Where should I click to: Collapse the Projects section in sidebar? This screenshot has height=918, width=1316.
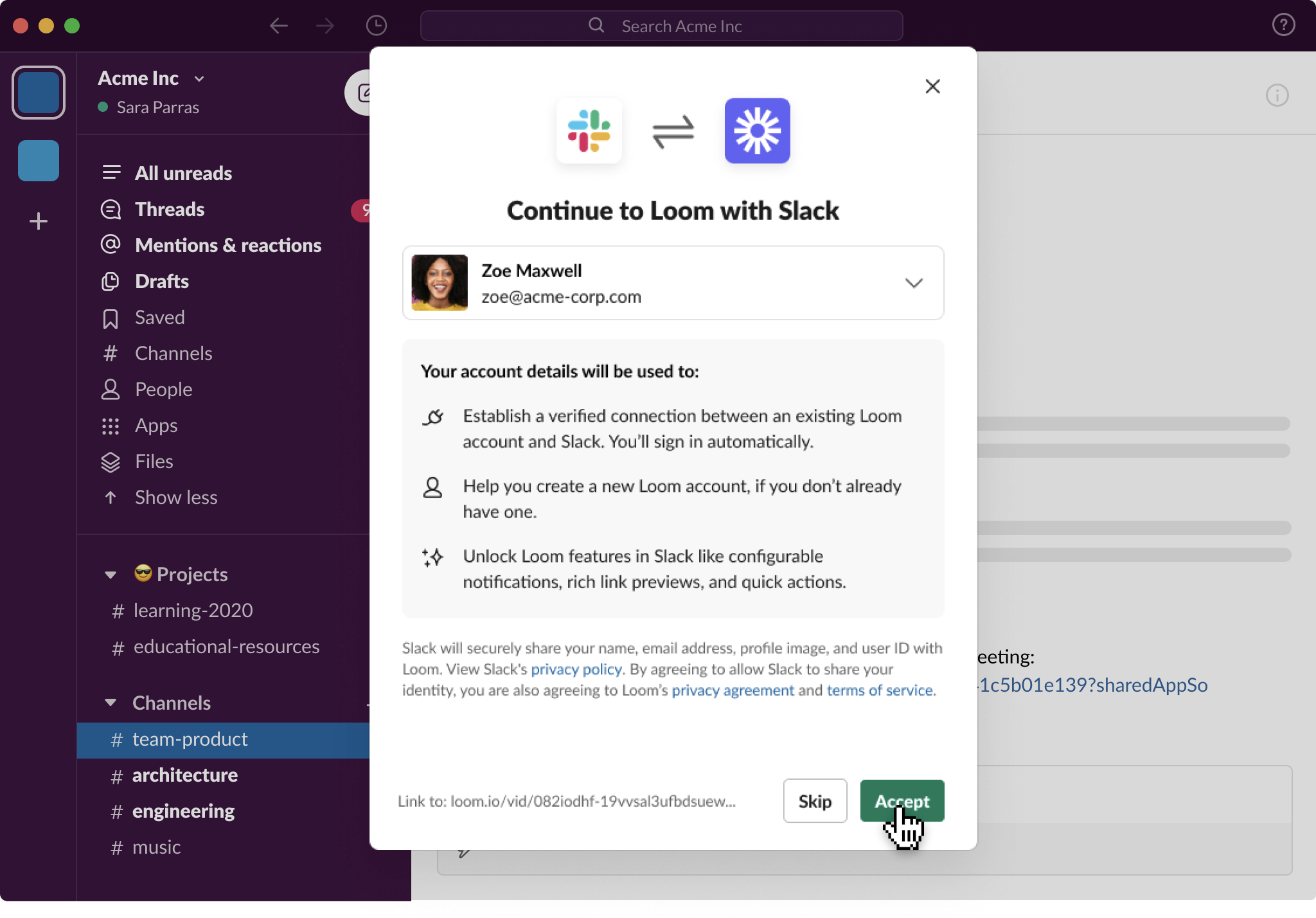110,574
